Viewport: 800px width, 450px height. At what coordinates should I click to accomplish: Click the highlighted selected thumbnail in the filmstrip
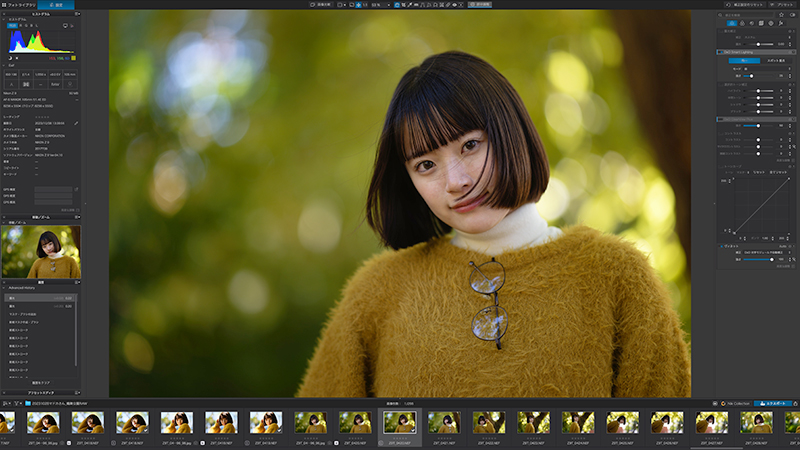399,423
